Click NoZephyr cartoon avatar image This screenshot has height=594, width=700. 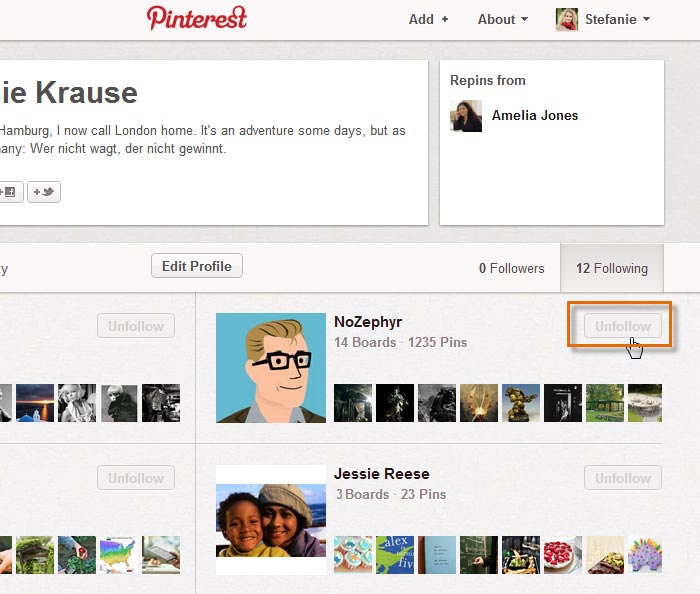click(x=271, y=368)
